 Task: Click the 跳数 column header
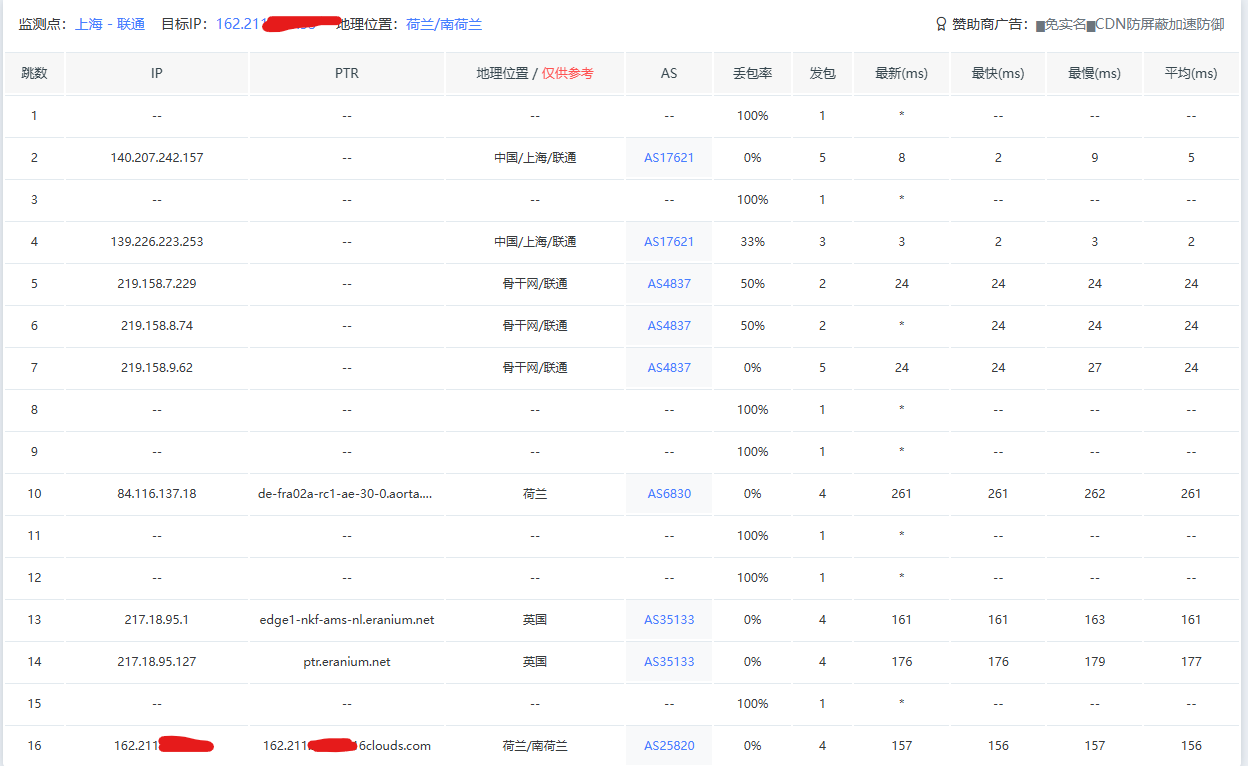point(34,74)
